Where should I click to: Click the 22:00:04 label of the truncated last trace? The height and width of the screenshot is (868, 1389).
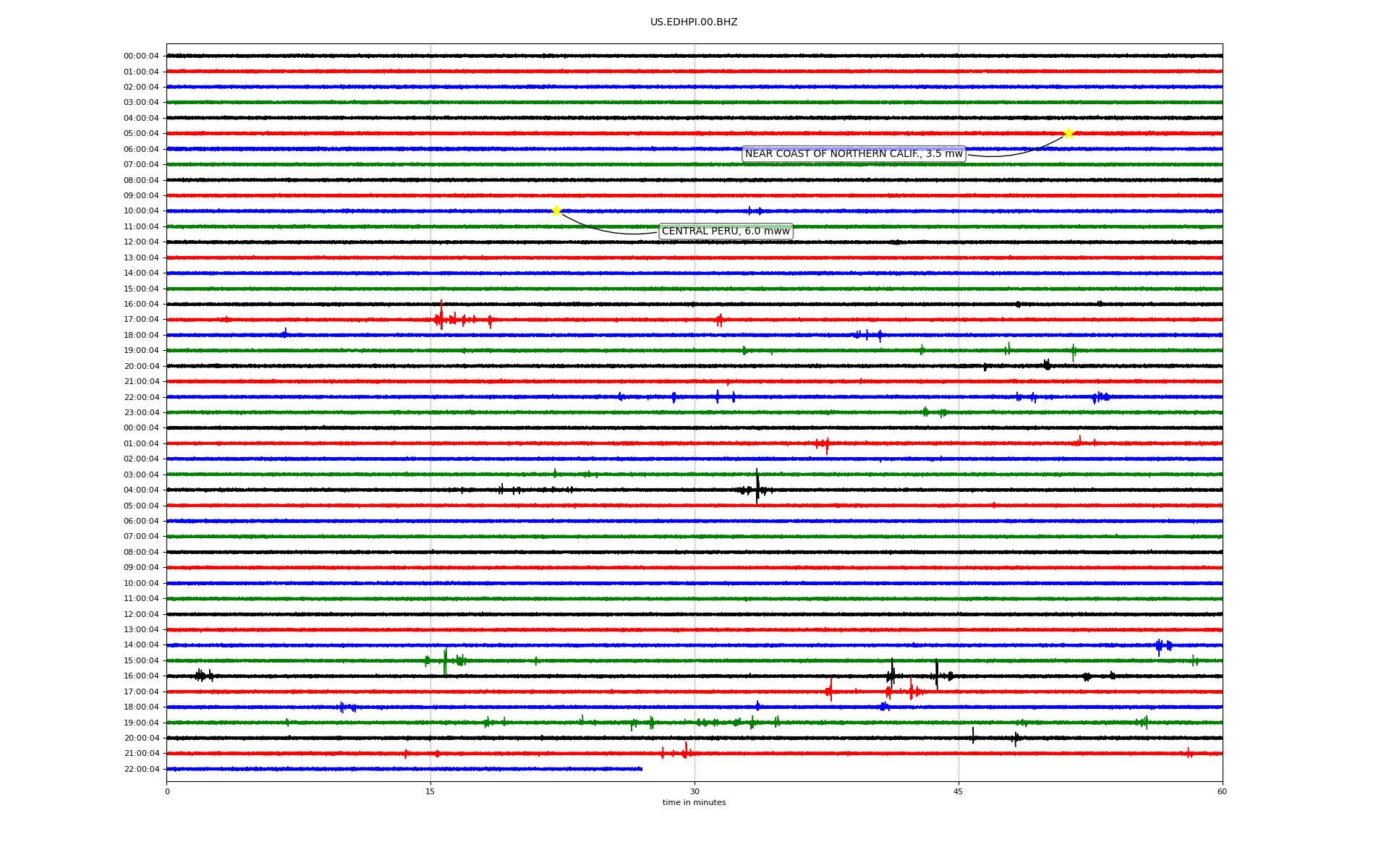click(x=141, y=770)
